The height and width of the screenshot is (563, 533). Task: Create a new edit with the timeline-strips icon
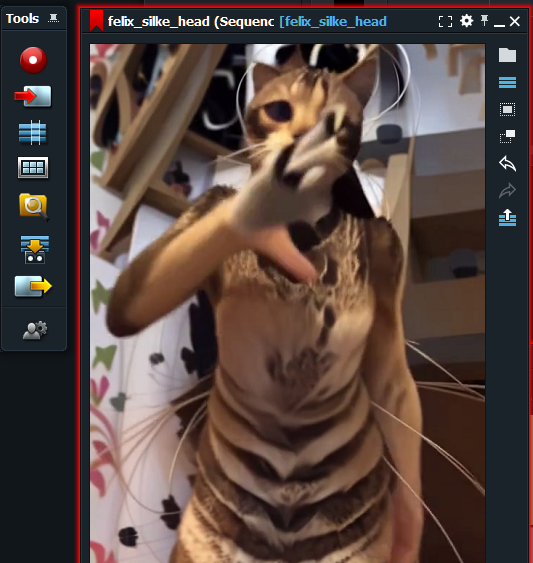32,132
